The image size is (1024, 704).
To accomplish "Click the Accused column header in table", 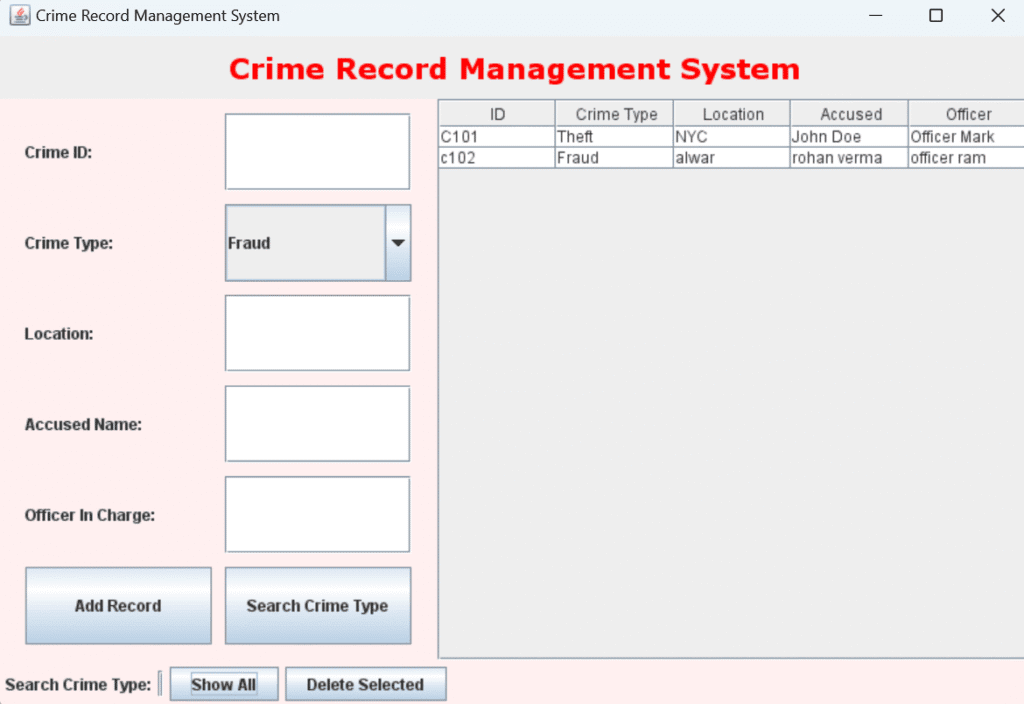I will point(850,114).
